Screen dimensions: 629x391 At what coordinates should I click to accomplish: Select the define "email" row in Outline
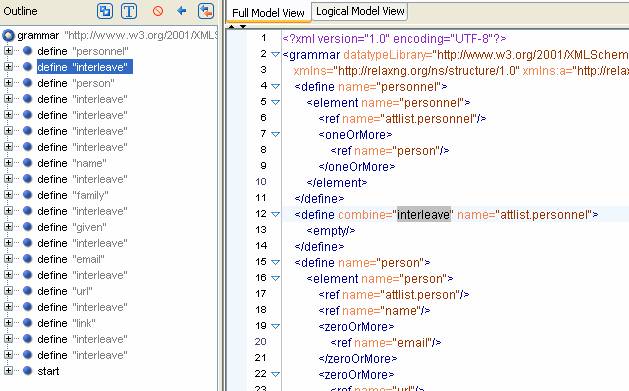coord(71,259)
